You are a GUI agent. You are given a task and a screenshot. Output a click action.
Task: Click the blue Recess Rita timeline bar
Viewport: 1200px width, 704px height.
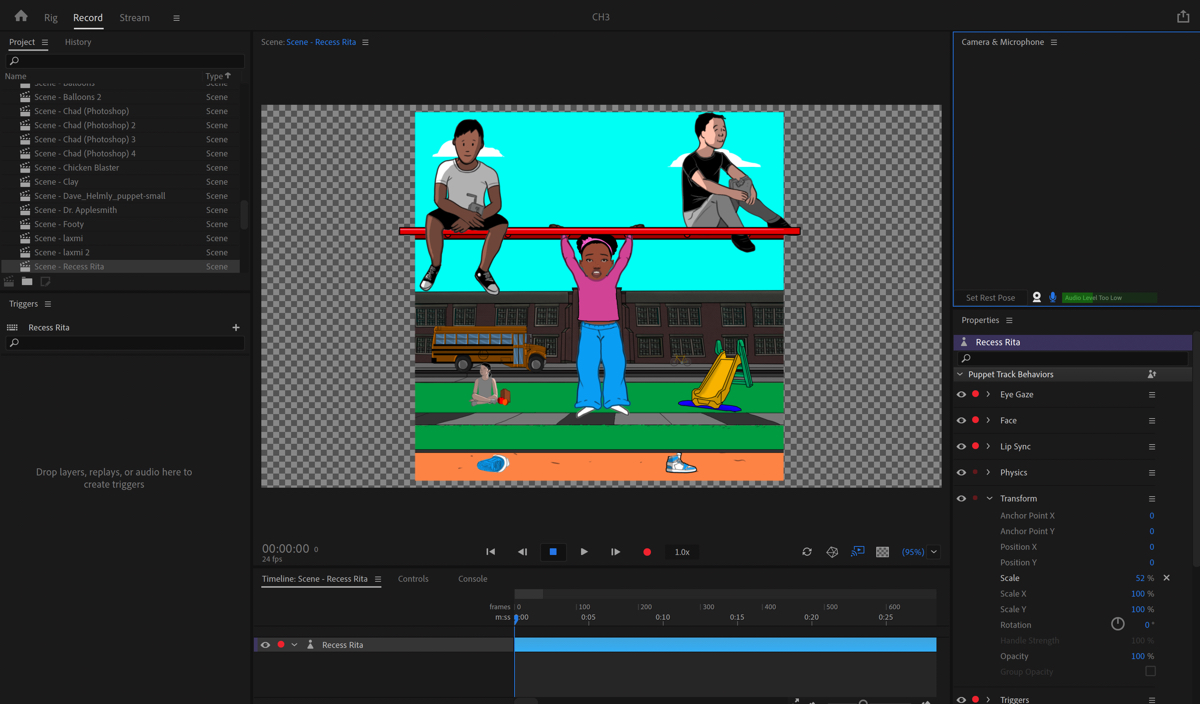725,645
